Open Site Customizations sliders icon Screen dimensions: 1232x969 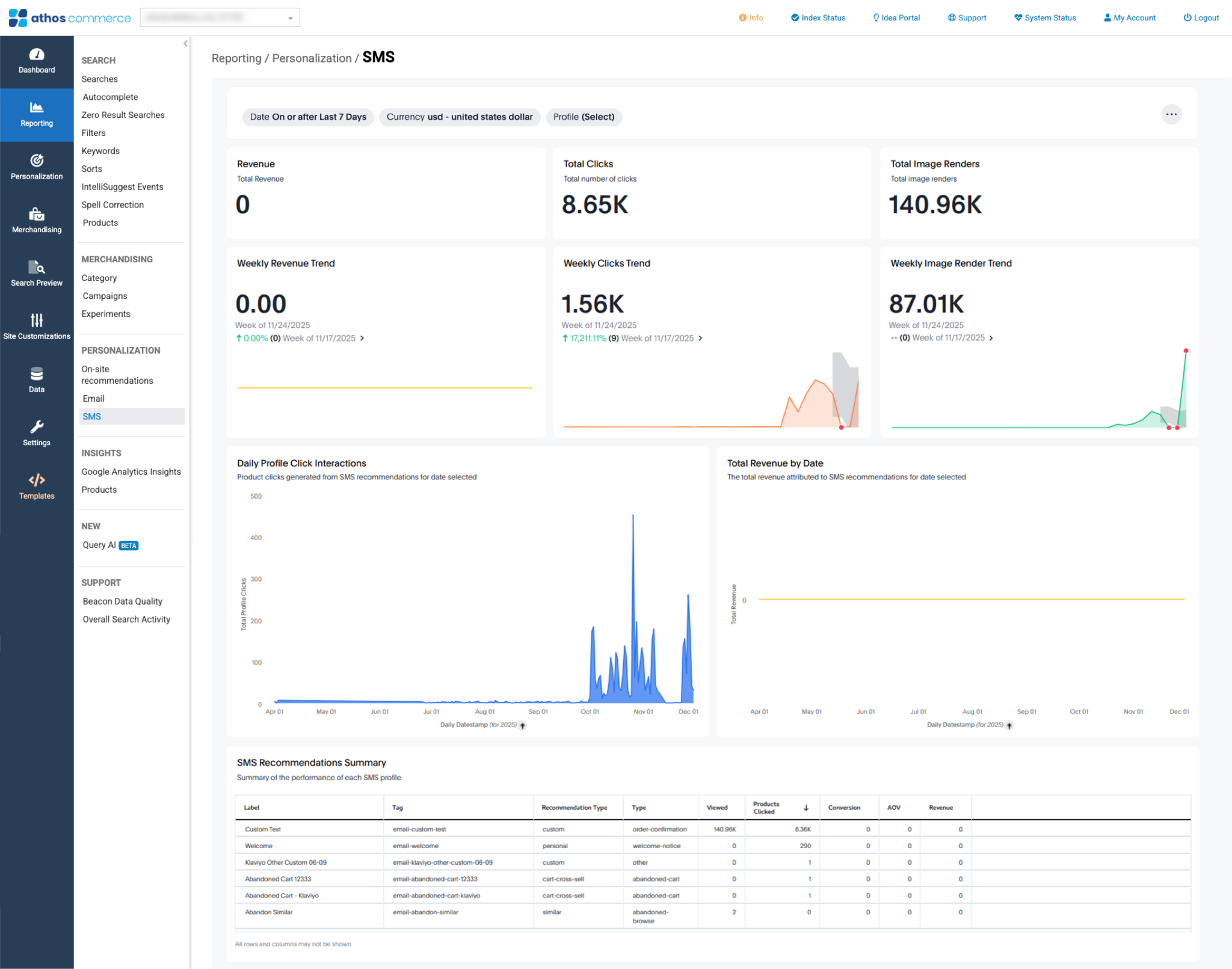tap(37, 320)
